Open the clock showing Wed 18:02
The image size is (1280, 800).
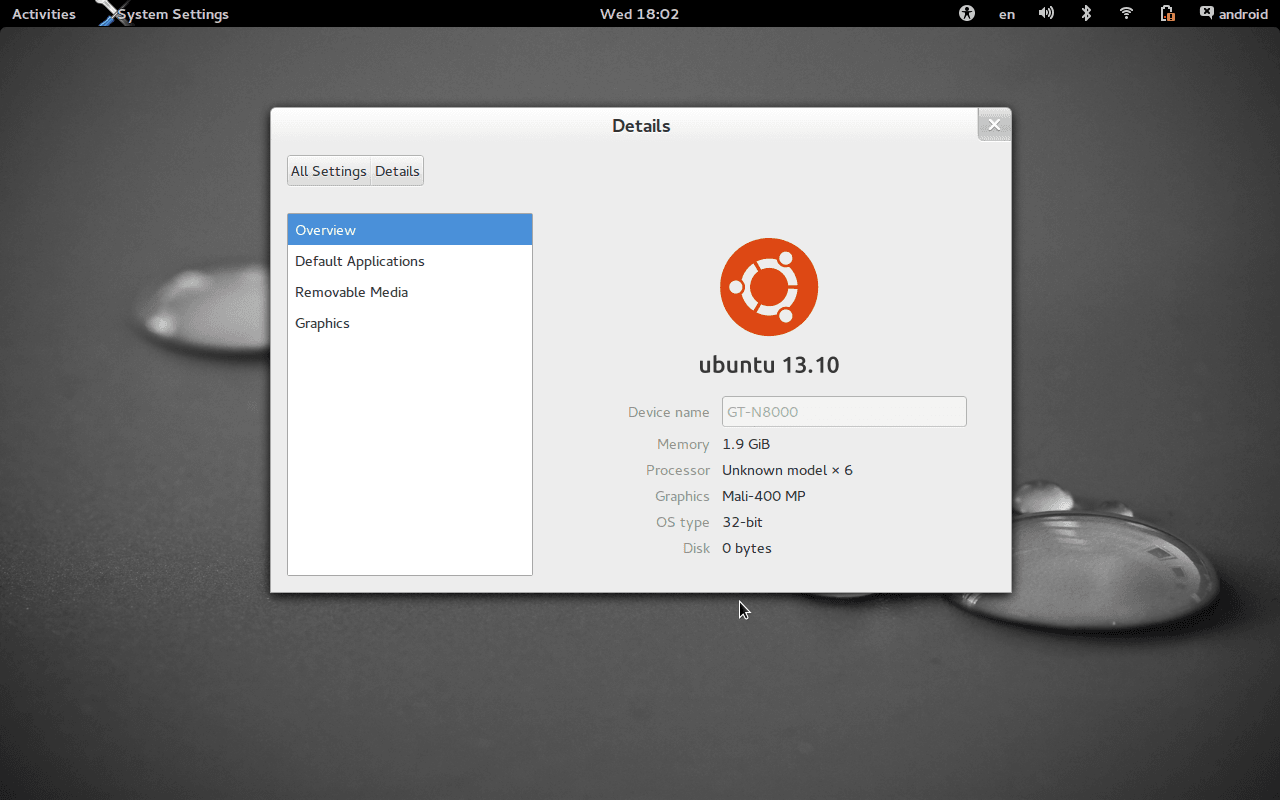click(x=639, y=14)
